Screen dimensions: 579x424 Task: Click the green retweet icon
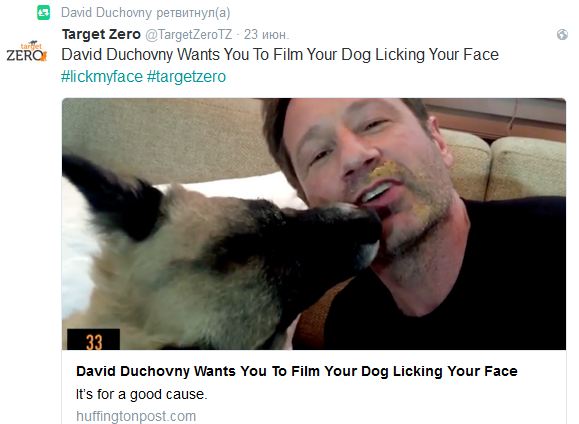[44, 13]
